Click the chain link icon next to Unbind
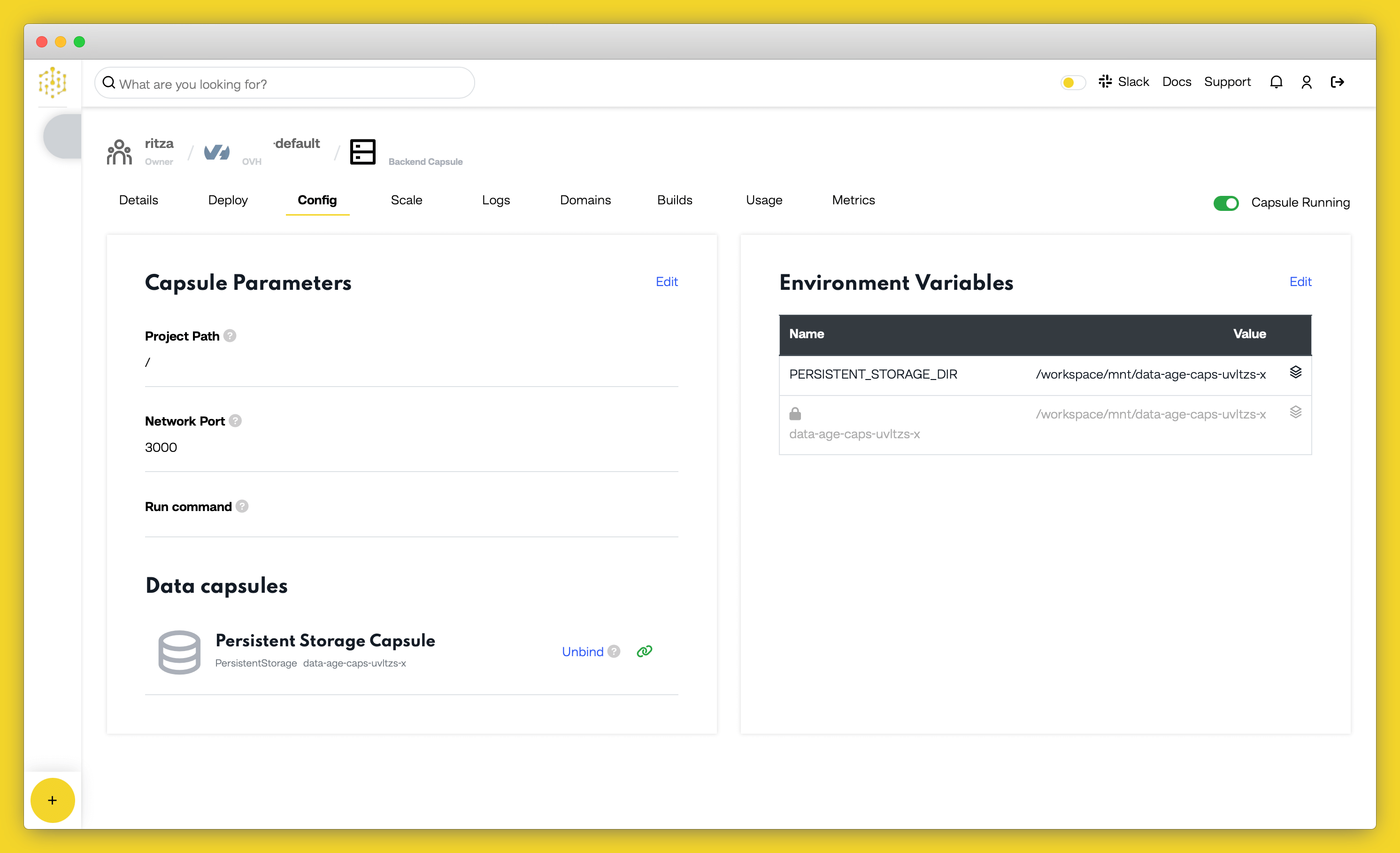The image size is (1400, 853). (644, 651)
